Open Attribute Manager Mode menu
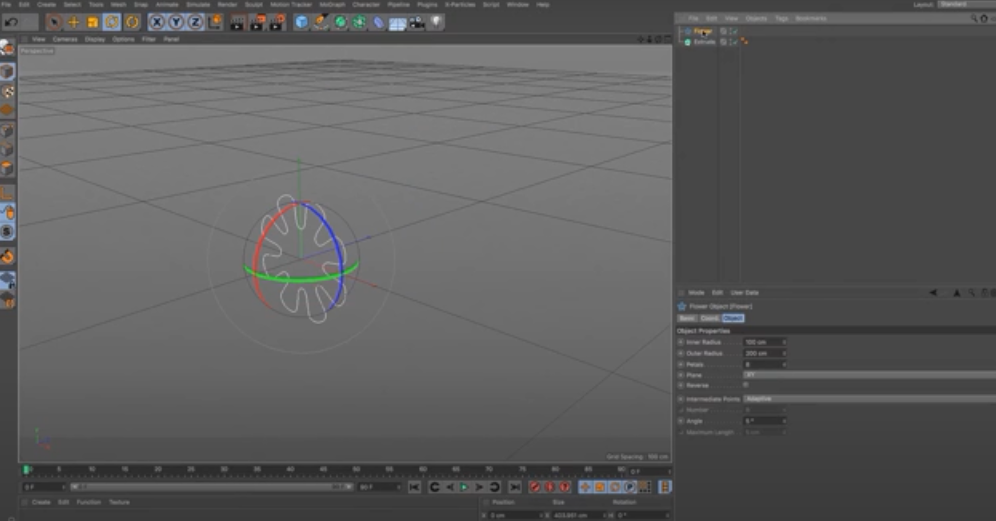The height and width of the screenshot is (521, 996). pos(696,293)
